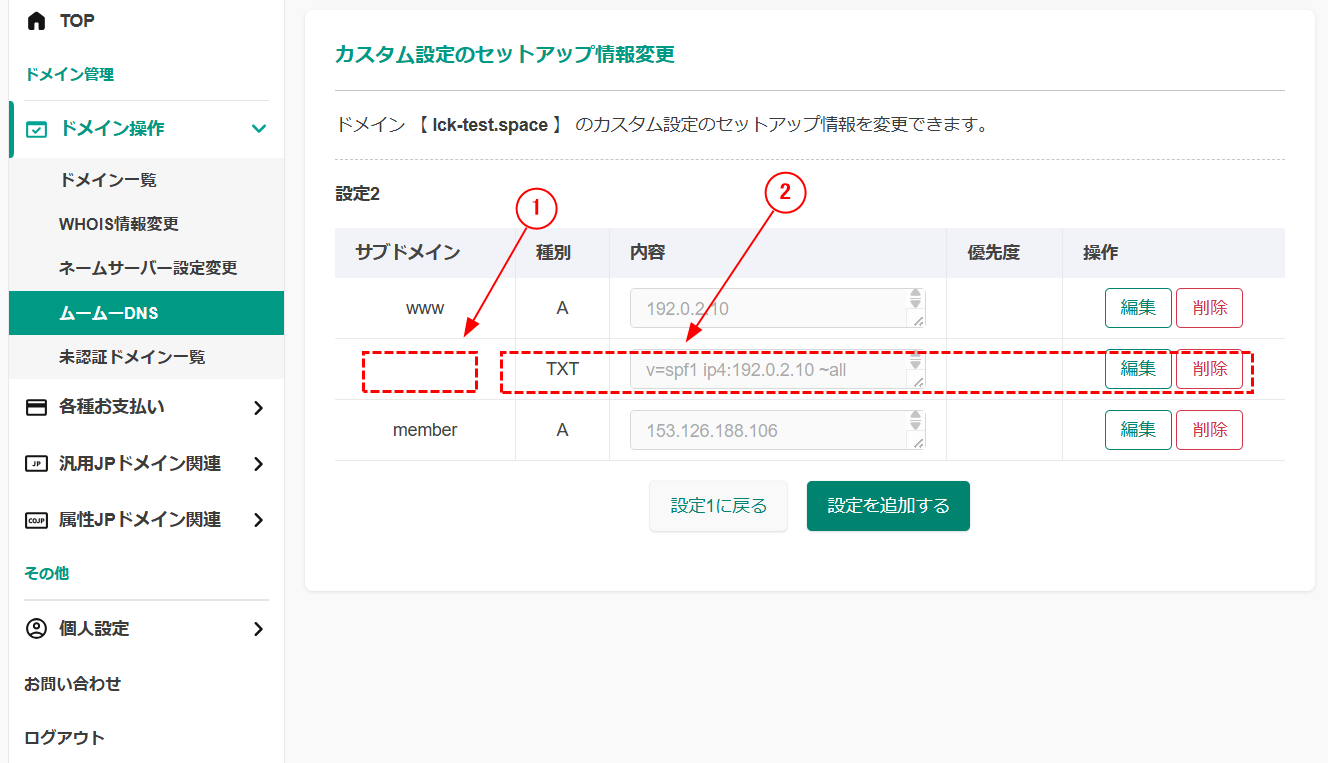Select the ムームーDNS menu item
Image resolution: width=1328 pixels, height=763 pixels.
146,313
